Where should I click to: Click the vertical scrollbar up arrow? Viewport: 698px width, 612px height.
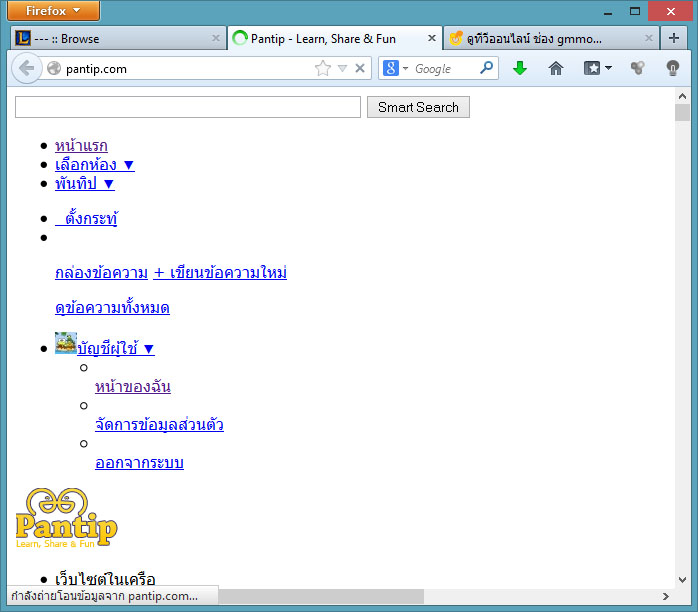[x=682, y=96]
